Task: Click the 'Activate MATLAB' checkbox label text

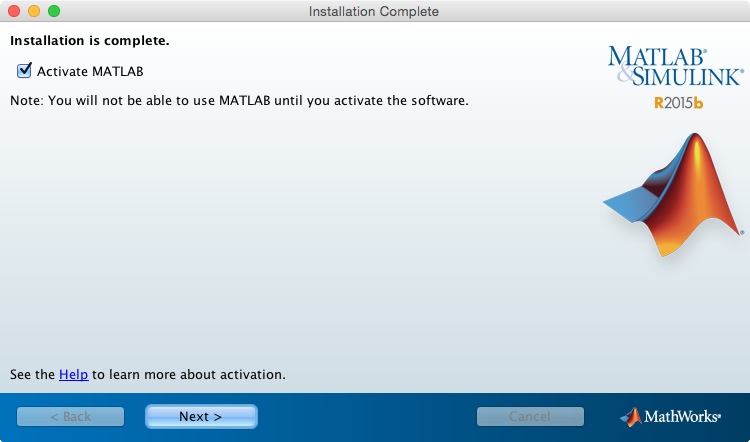Action: tap(90, 72)
